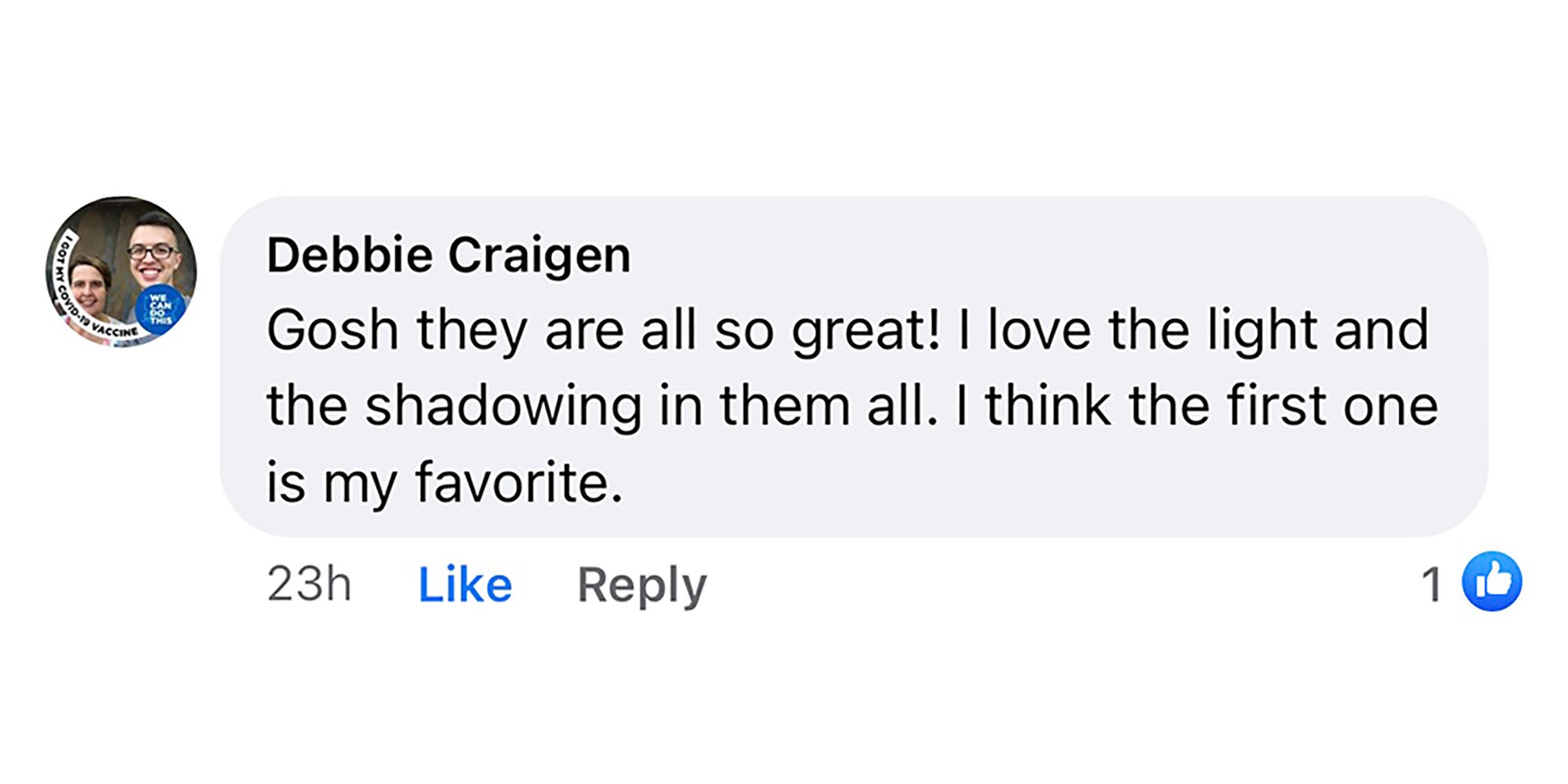
Task: Click the woman's face in the avatar
Action: (92, 281)
